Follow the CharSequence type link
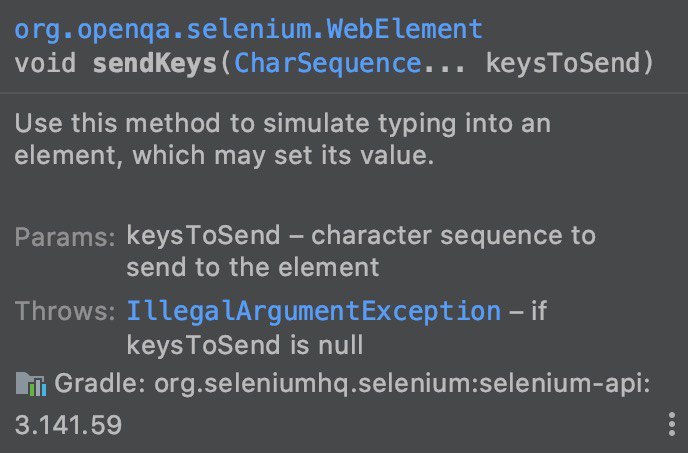The image size is (688, 453). pos(328,63)
